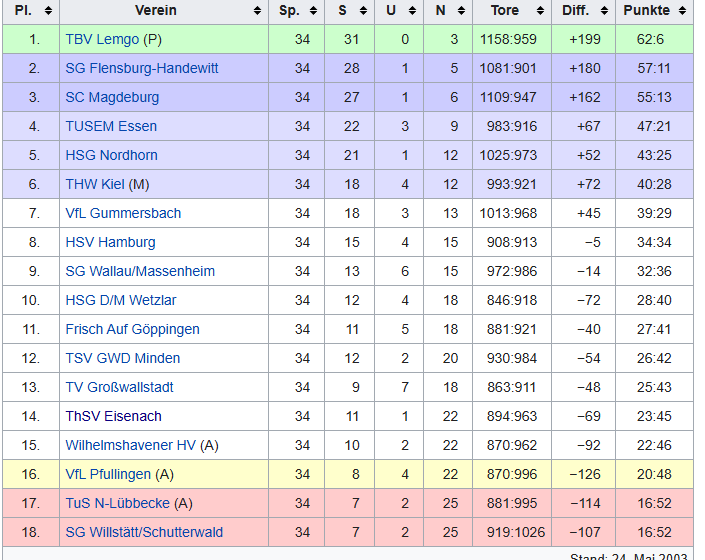Sort by Punkte column arrows
Viewport: 705px width, 560px height.
[x=680, y=11]
